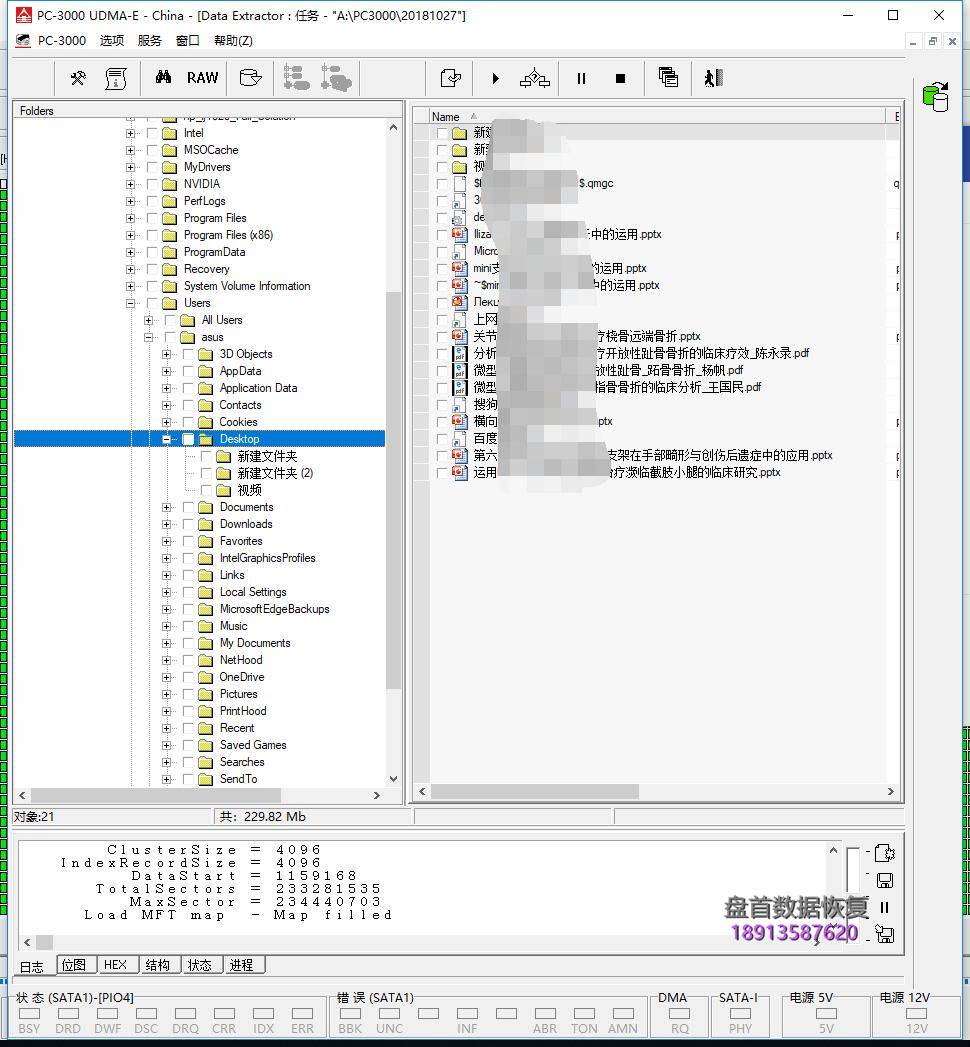Click the file list horizontal scrollbar thumb
Screen dimensions: 970x1047
tap(535, 791)
